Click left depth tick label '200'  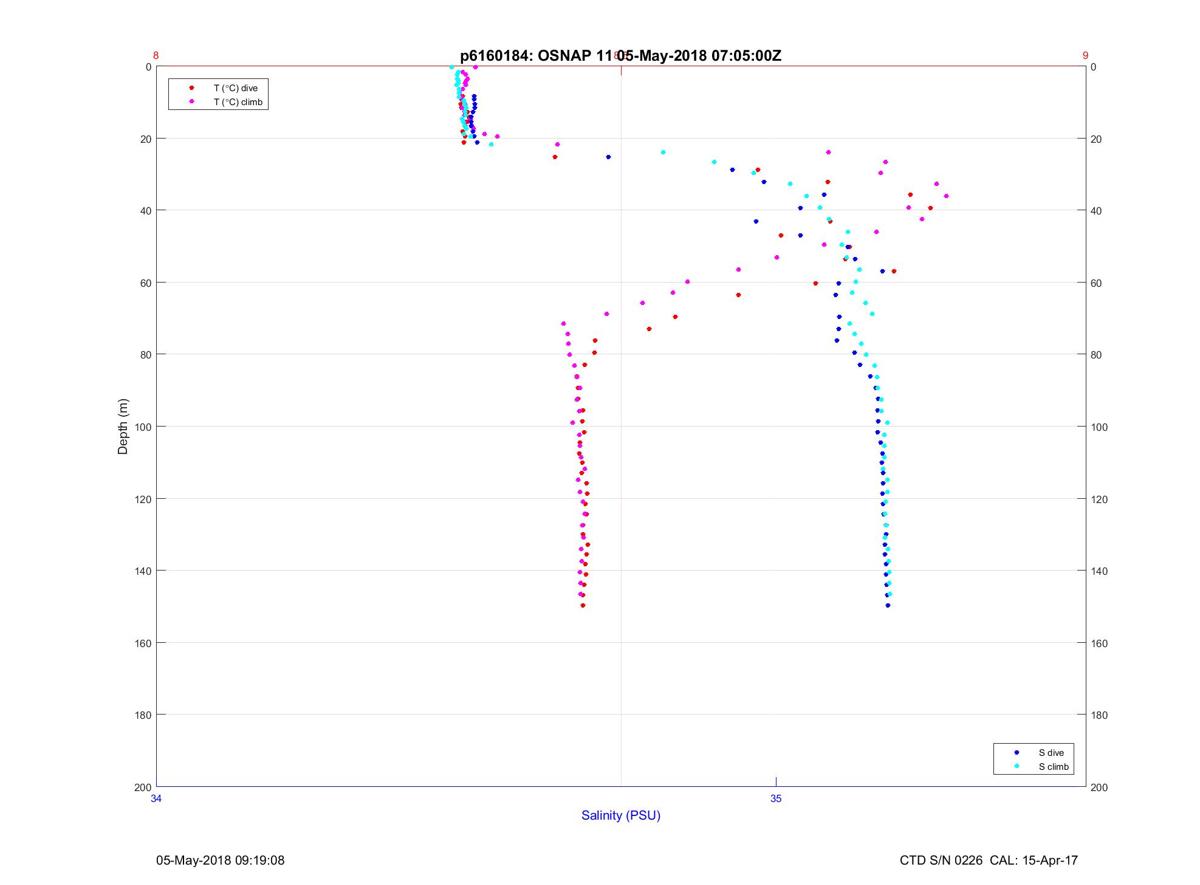pos(141,787)
